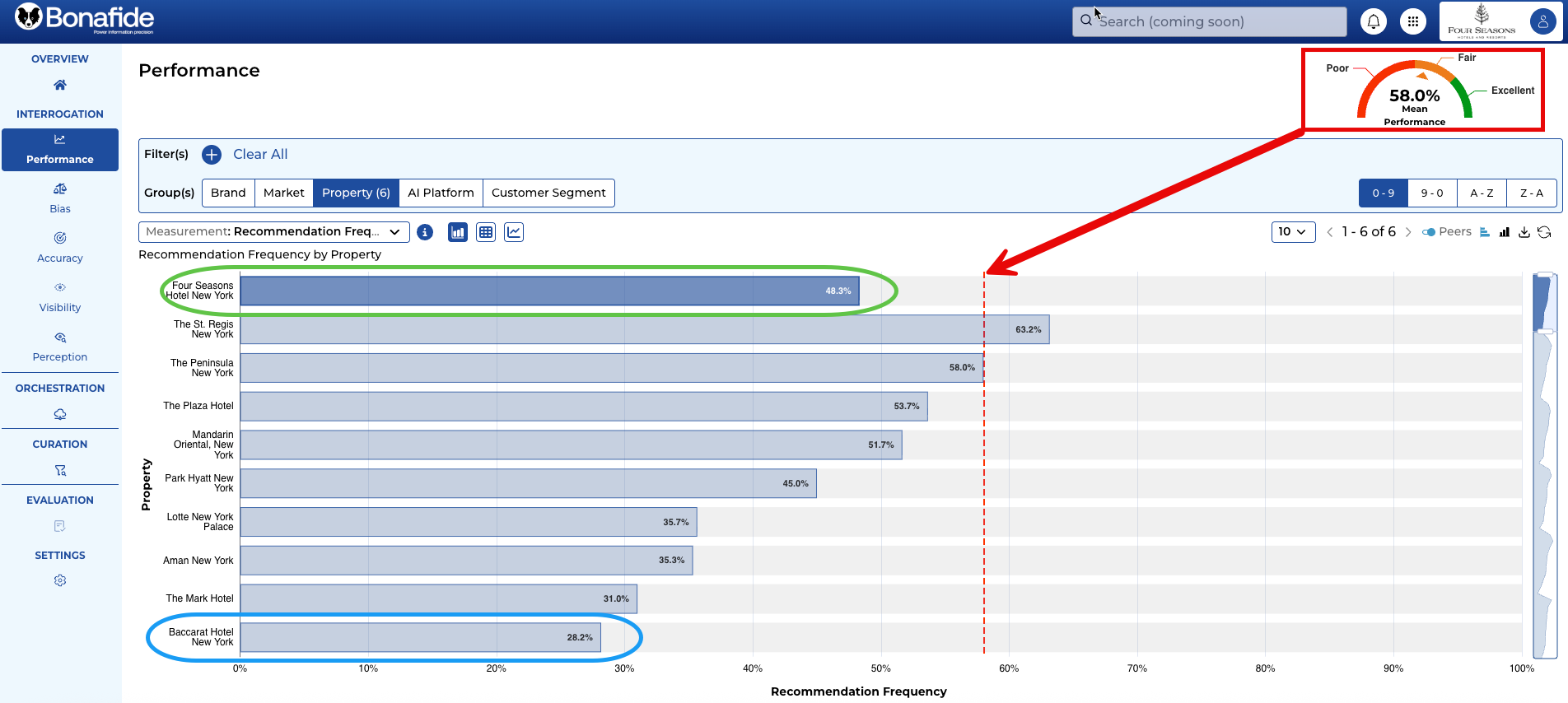Sort Z - A
Screen dimensions: 1568x703
click(x=1531, y=193)
